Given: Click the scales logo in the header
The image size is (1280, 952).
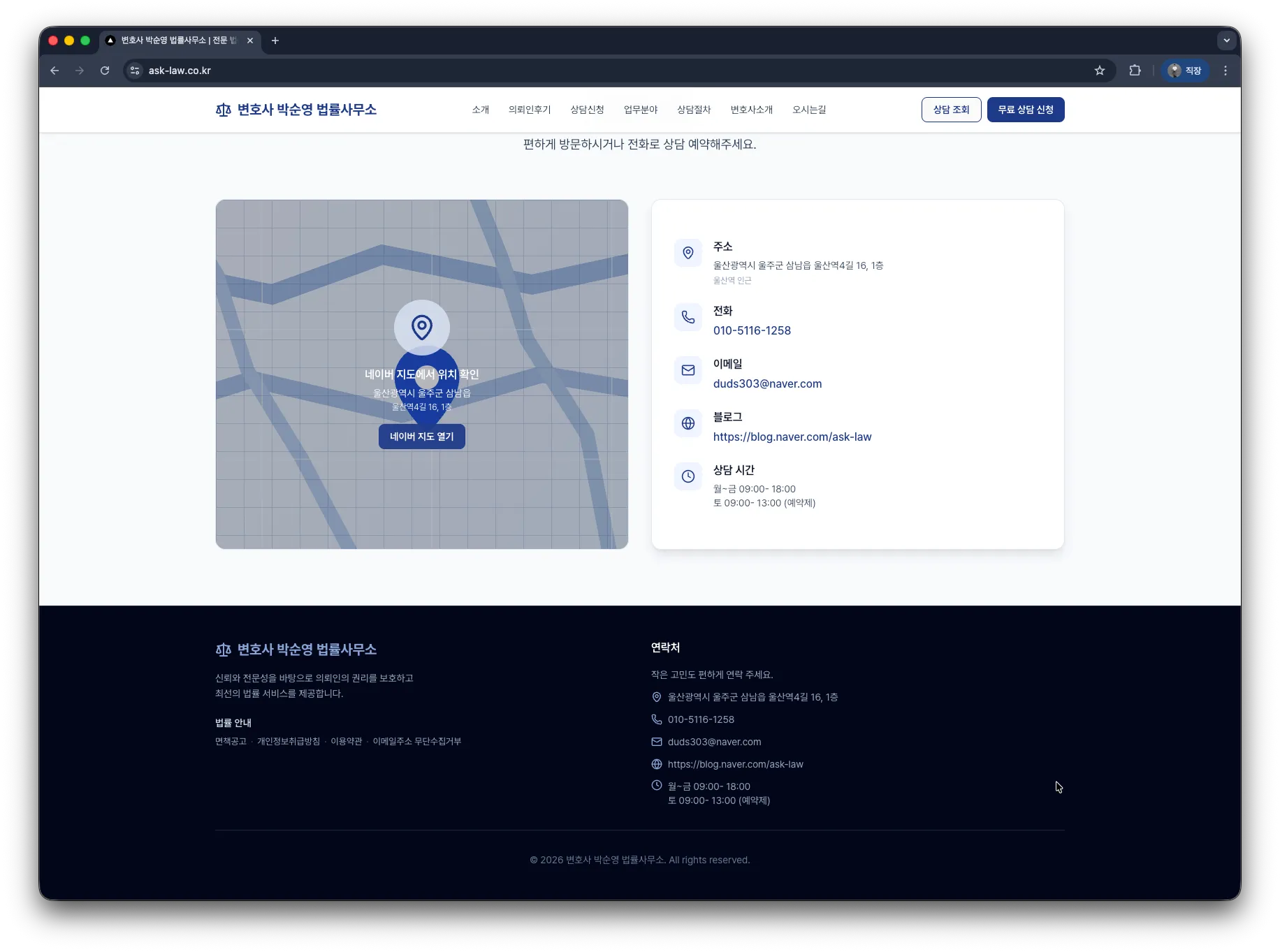Looking at the screenshot, I should 223,110.
